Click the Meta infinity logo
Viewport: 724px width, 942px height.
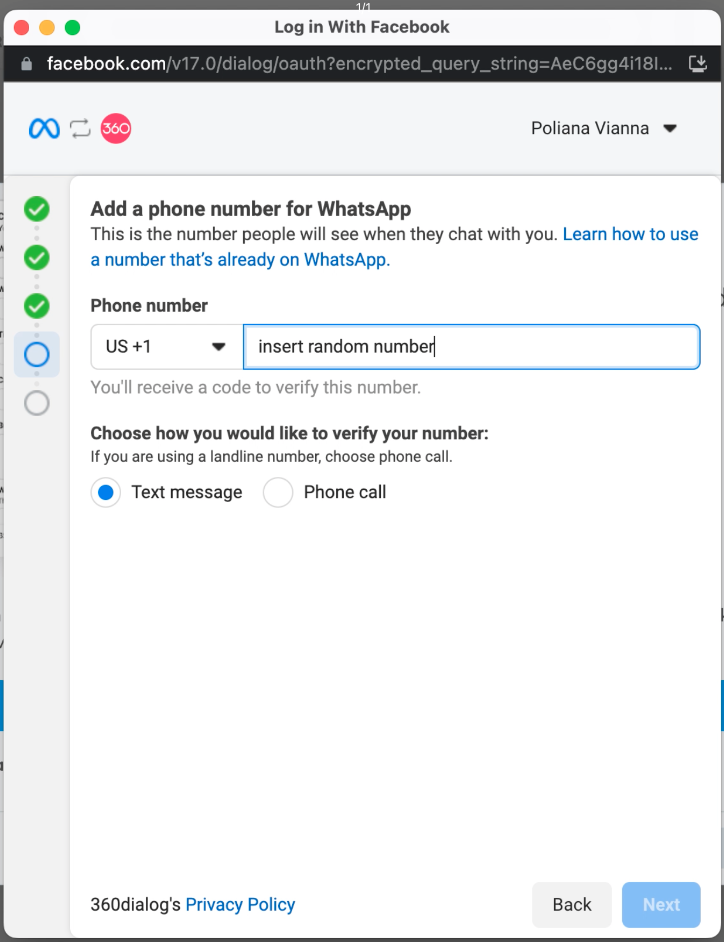click(44, 129)
